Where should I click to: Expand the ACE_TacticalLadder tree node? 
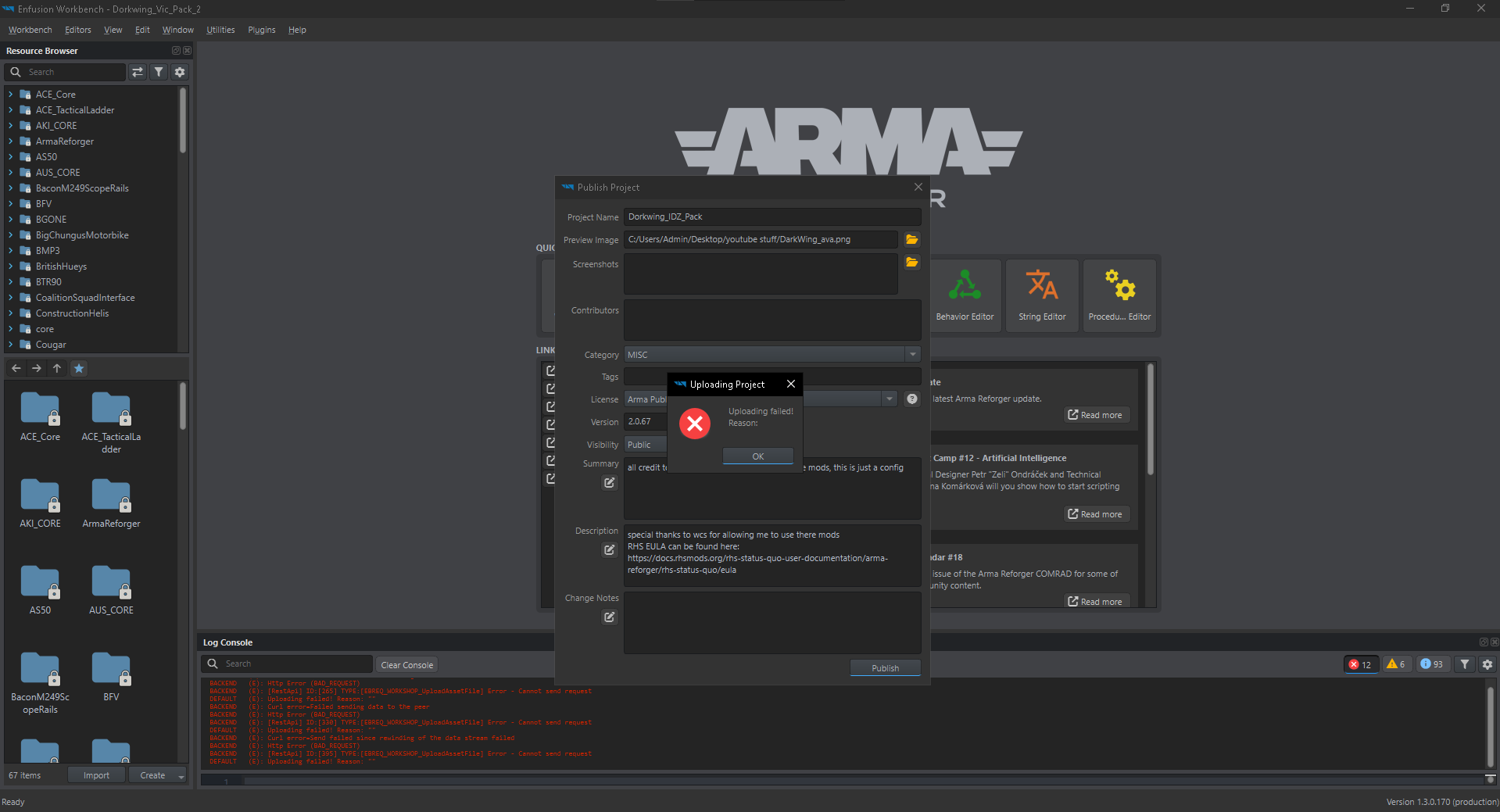pos(11,110)
